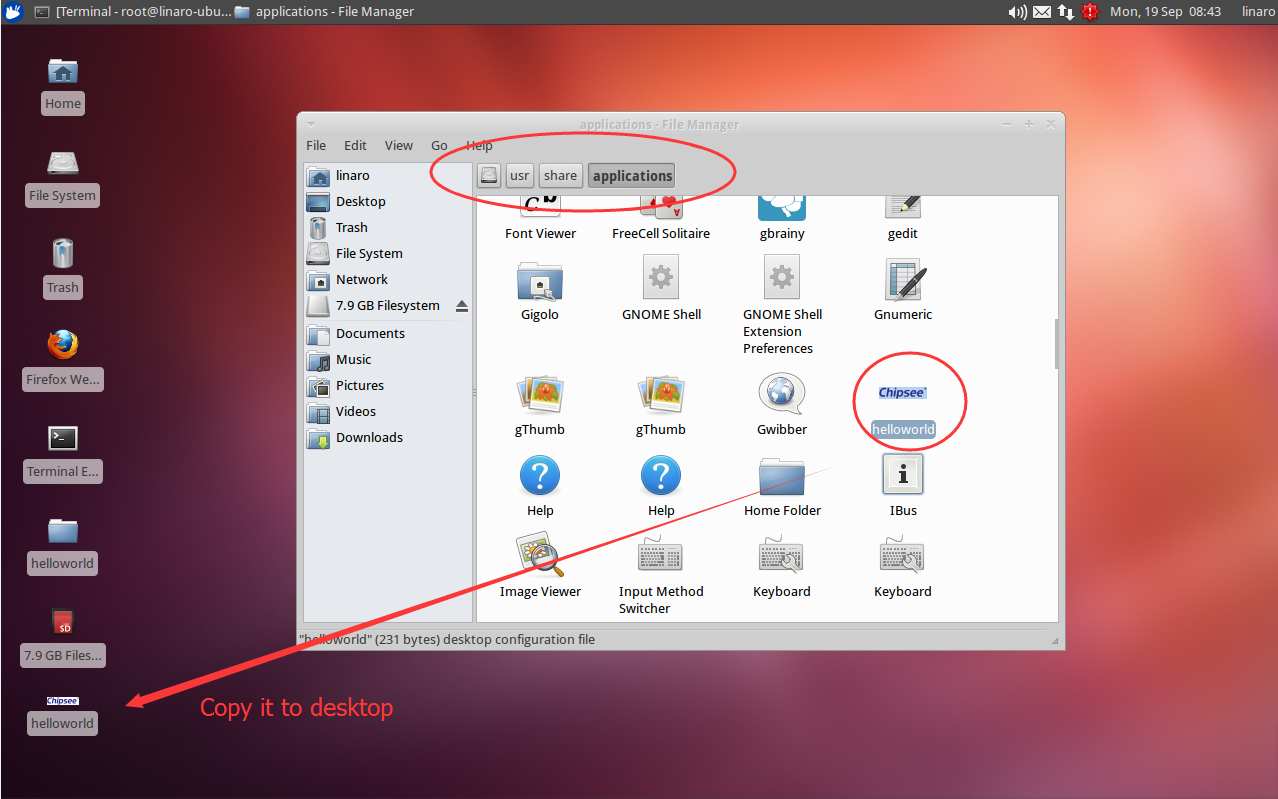Switch to Terminal window in taskbar
Screen dimensions: 1278x799
click(x=131, y=12)
